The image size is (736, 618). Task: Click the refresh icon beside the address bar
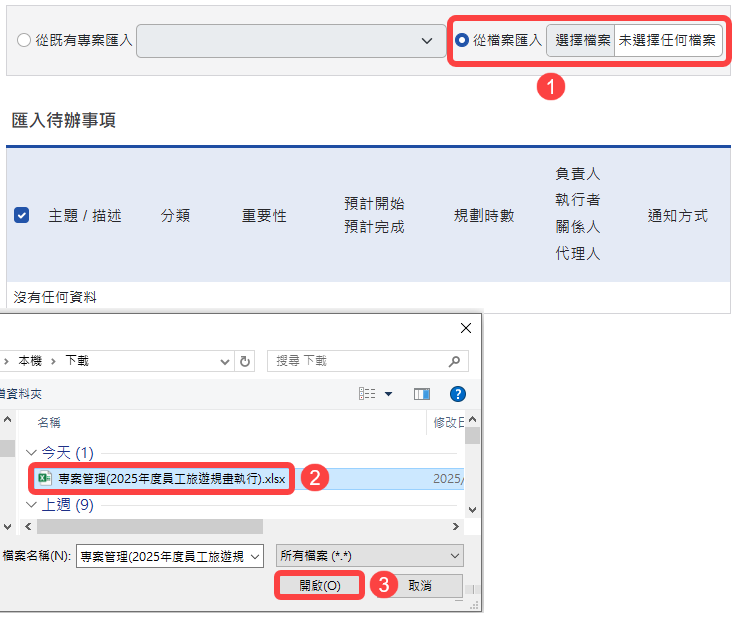(246, 361)
